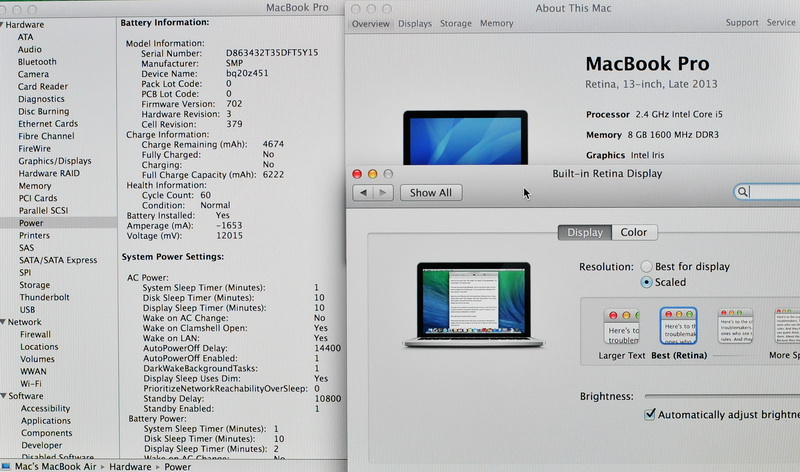This screenshot has height=472, width=800.
Task: Click the search magnifier in Display preferences
Action: [x=742, y=192]
